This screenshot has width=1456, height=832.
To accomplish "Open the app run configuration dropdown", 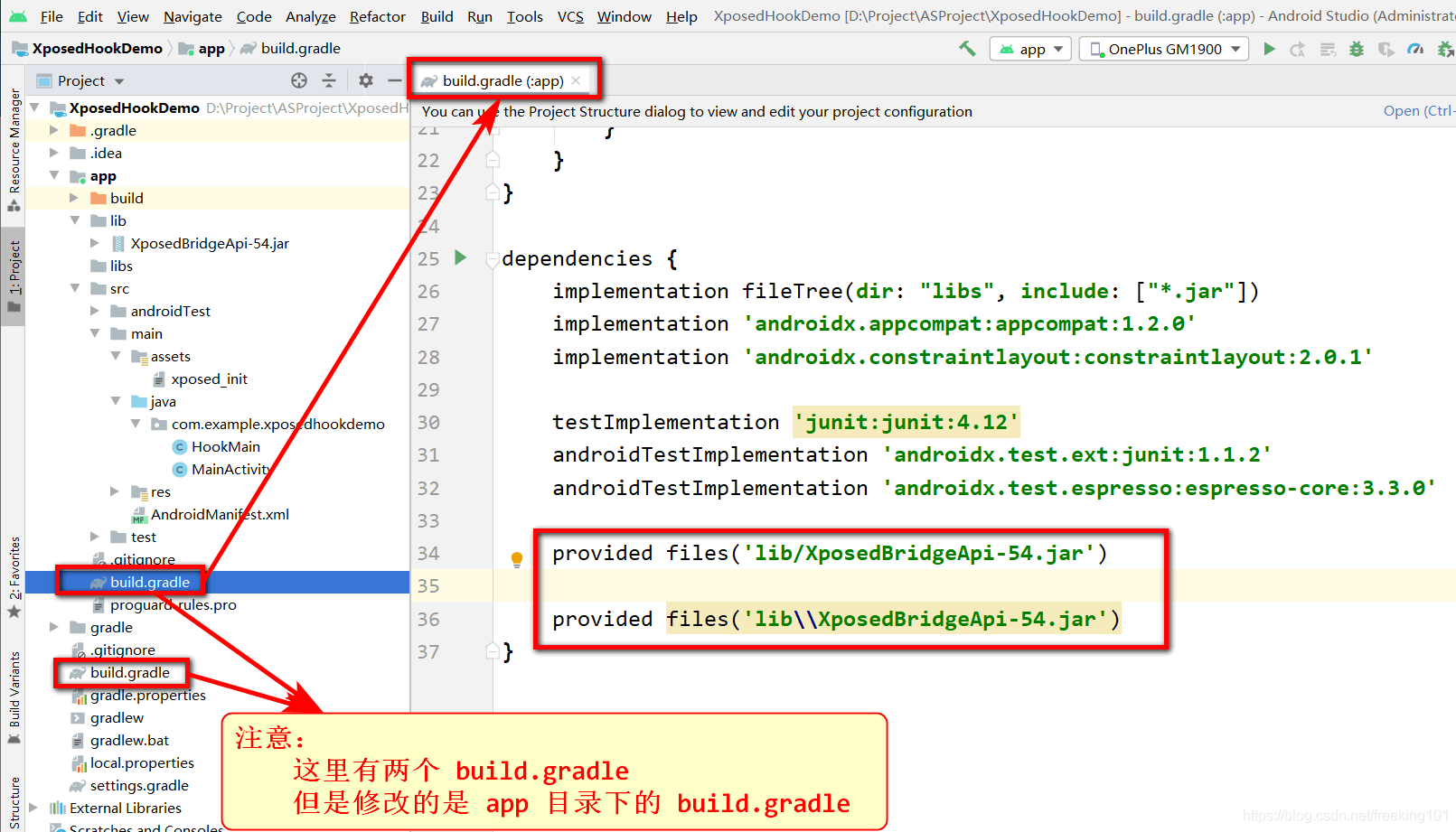I will (1031, 49).
